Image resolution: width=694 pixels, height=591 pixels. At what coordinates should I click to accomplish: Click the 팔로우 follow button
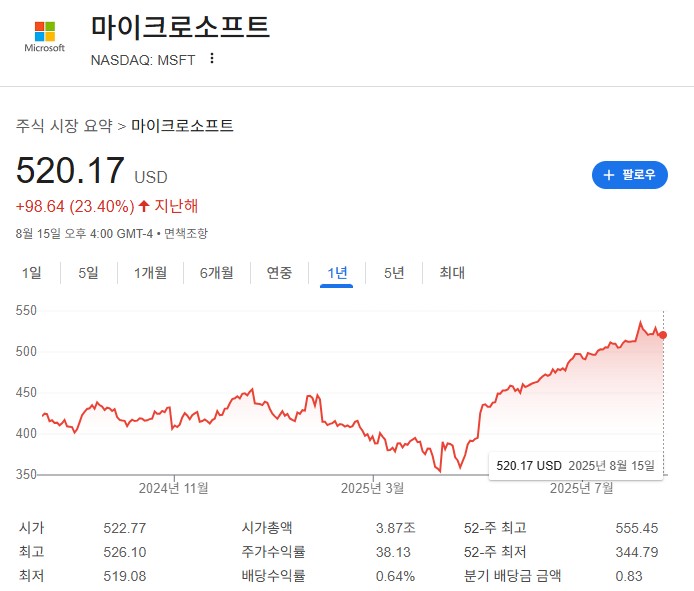click(629, 175)
